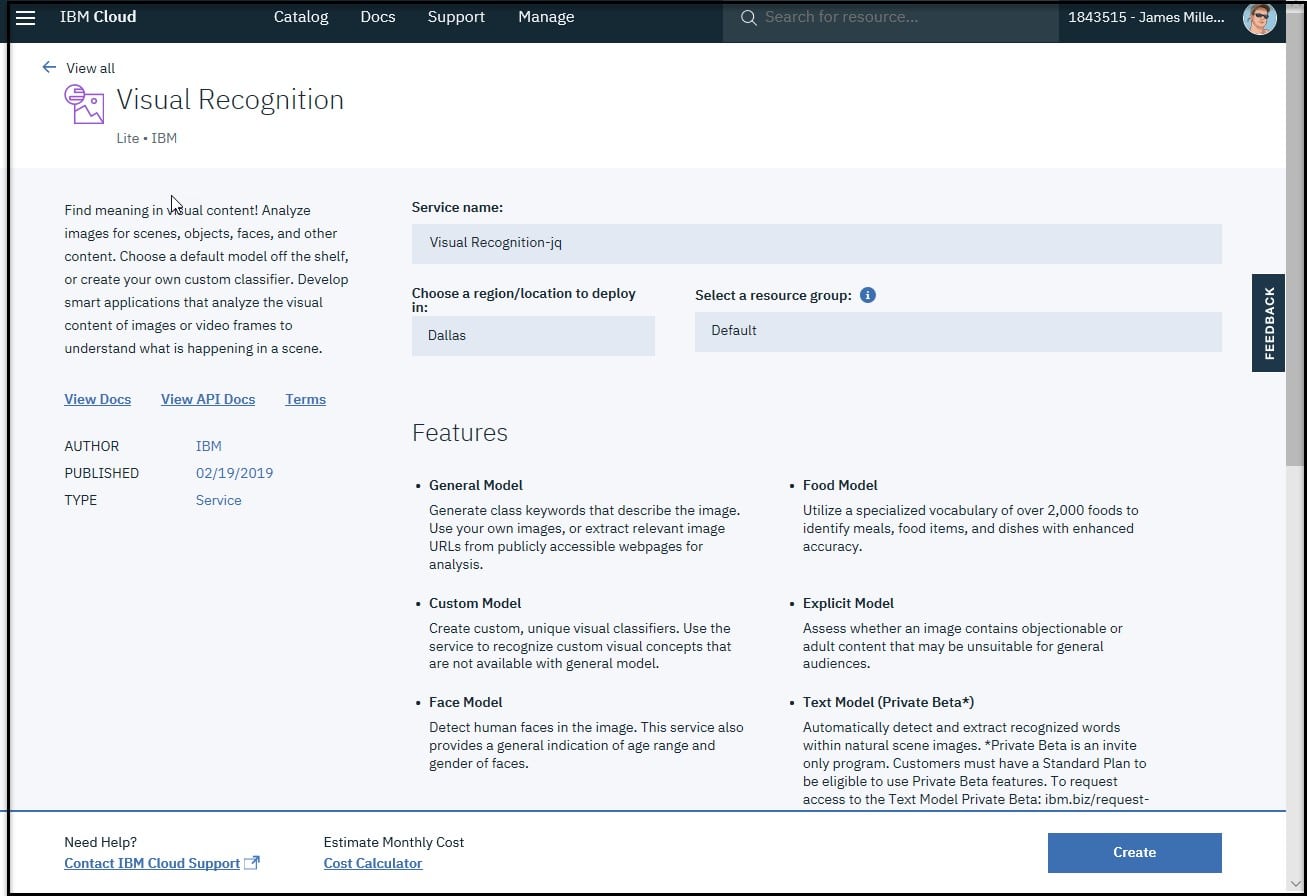This screenshot has height=896, width=1307.
Task: Open the View API Docs link
Action: tap(208, 399)
